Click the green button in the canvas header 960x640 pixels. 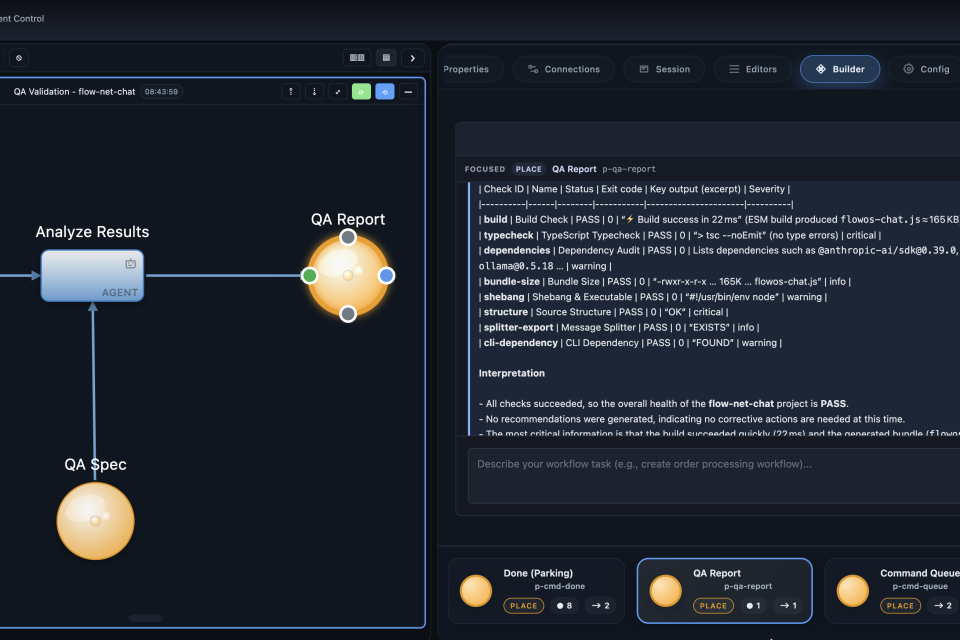pos(361,92)
